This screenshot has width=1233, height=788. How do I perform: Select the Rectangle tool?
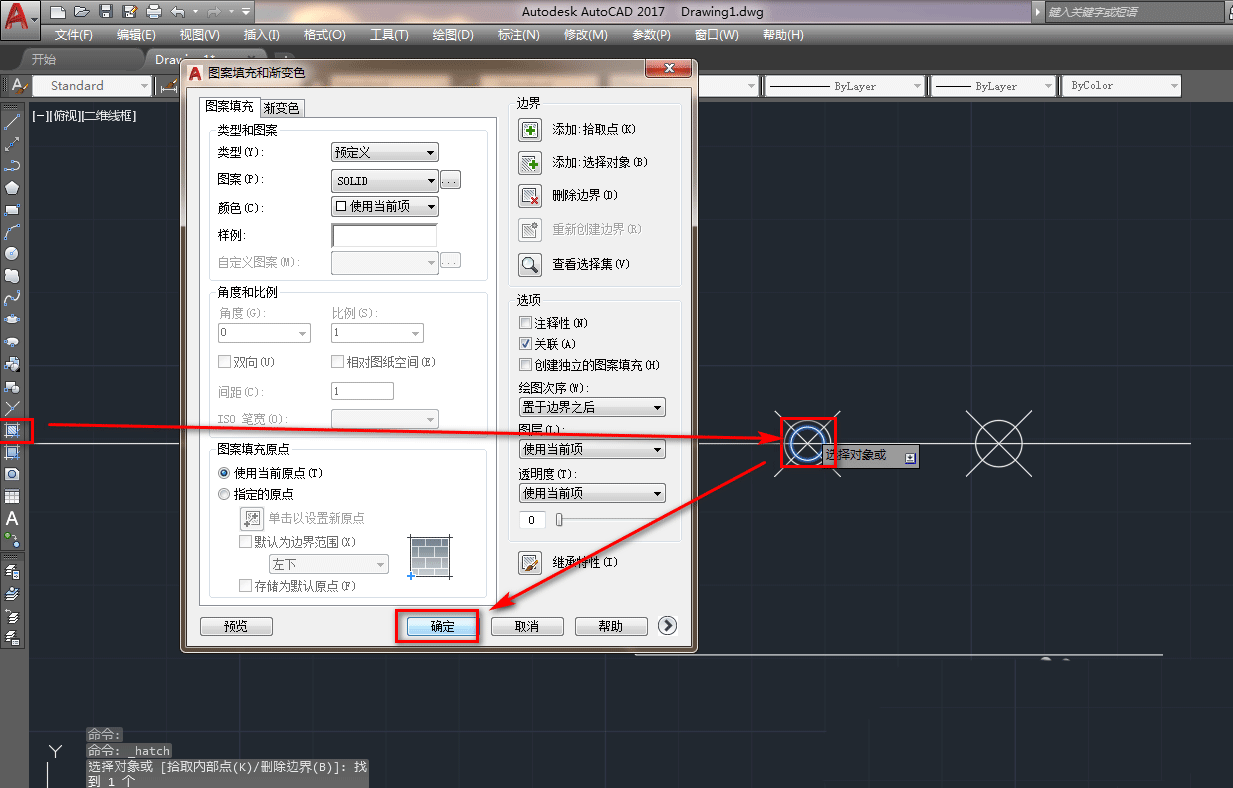(12, 210)
